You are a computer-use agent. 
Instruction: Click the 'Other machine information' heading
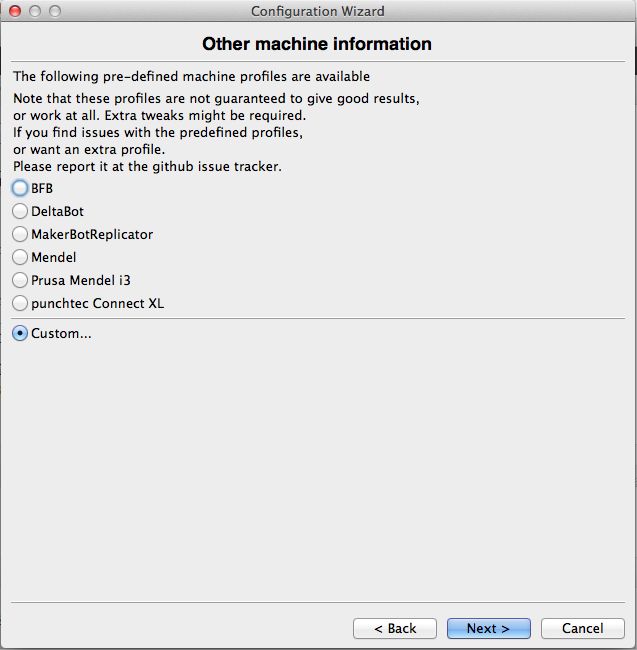[317, 44]
